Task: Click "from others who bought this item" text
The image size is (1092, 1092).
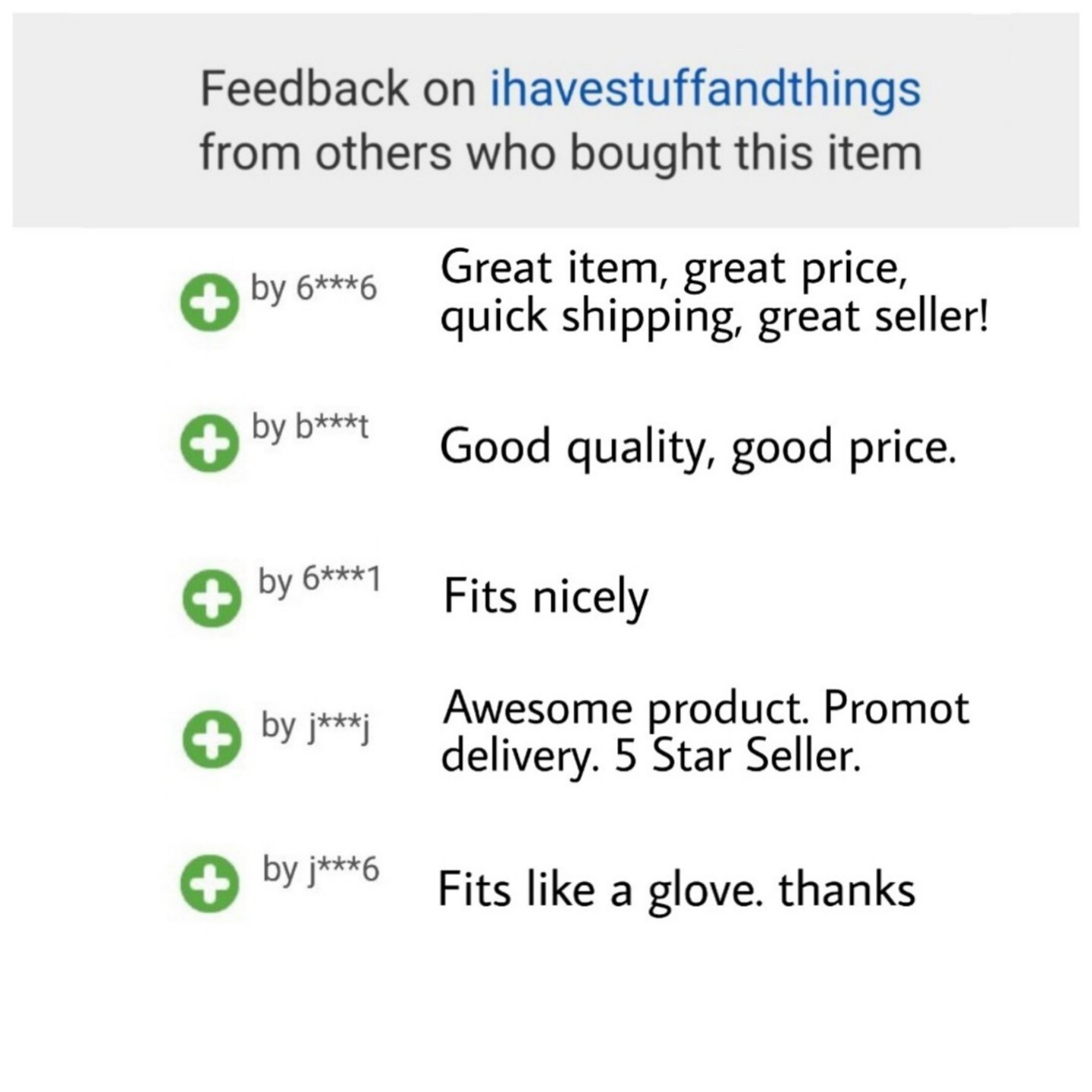Action: 560,152
